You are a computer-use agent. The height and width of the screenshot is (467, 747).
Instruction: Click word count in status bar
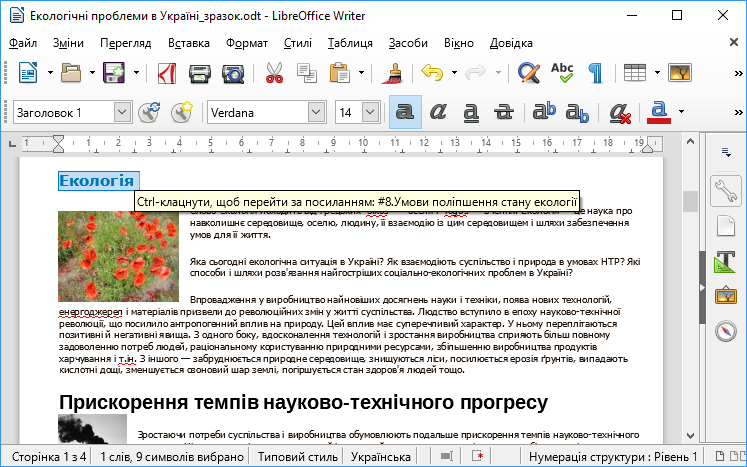click(x=172, y=457)
